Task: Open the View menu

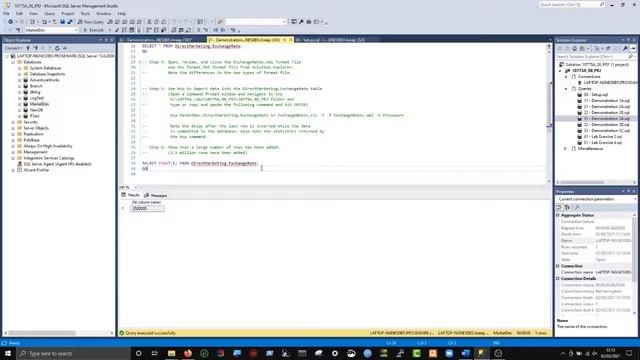Action: coord(33,13)
